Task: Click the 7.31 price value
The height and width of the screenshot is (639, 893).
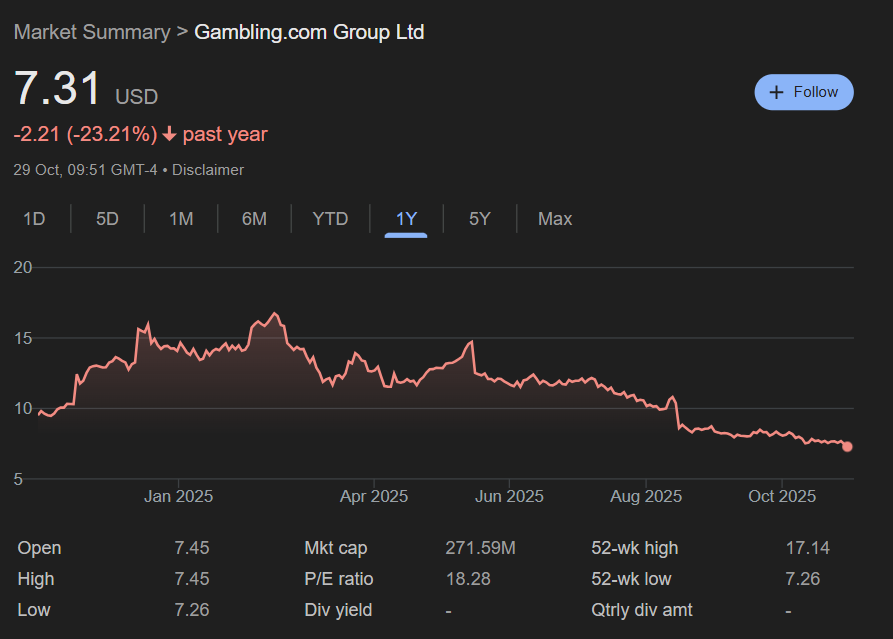Action: coord(58,89)
